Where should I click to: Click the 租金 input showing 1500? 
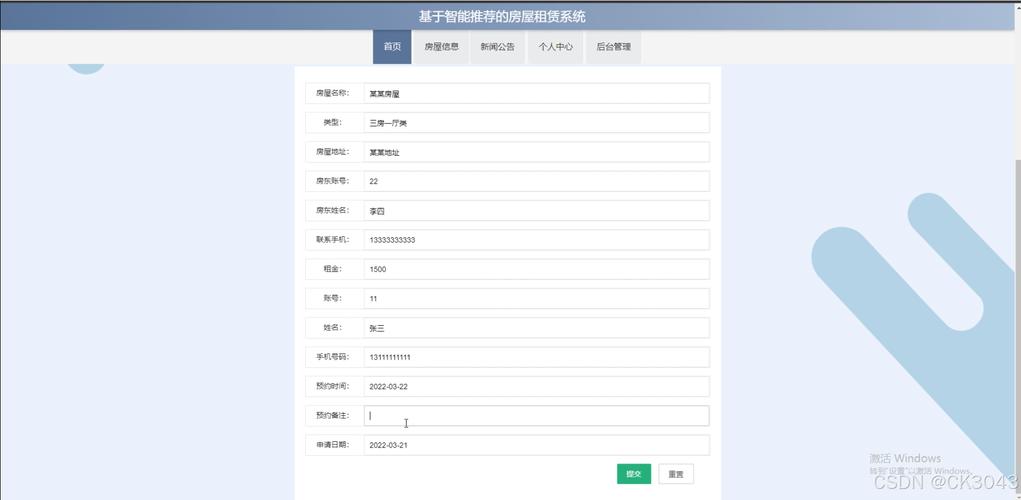537,269
